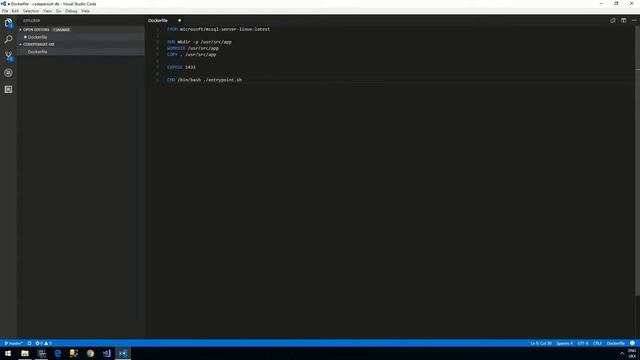The height and width of the screenshot is (360, 640).
Task: Open the Help menu
Action: coord(85,11)
